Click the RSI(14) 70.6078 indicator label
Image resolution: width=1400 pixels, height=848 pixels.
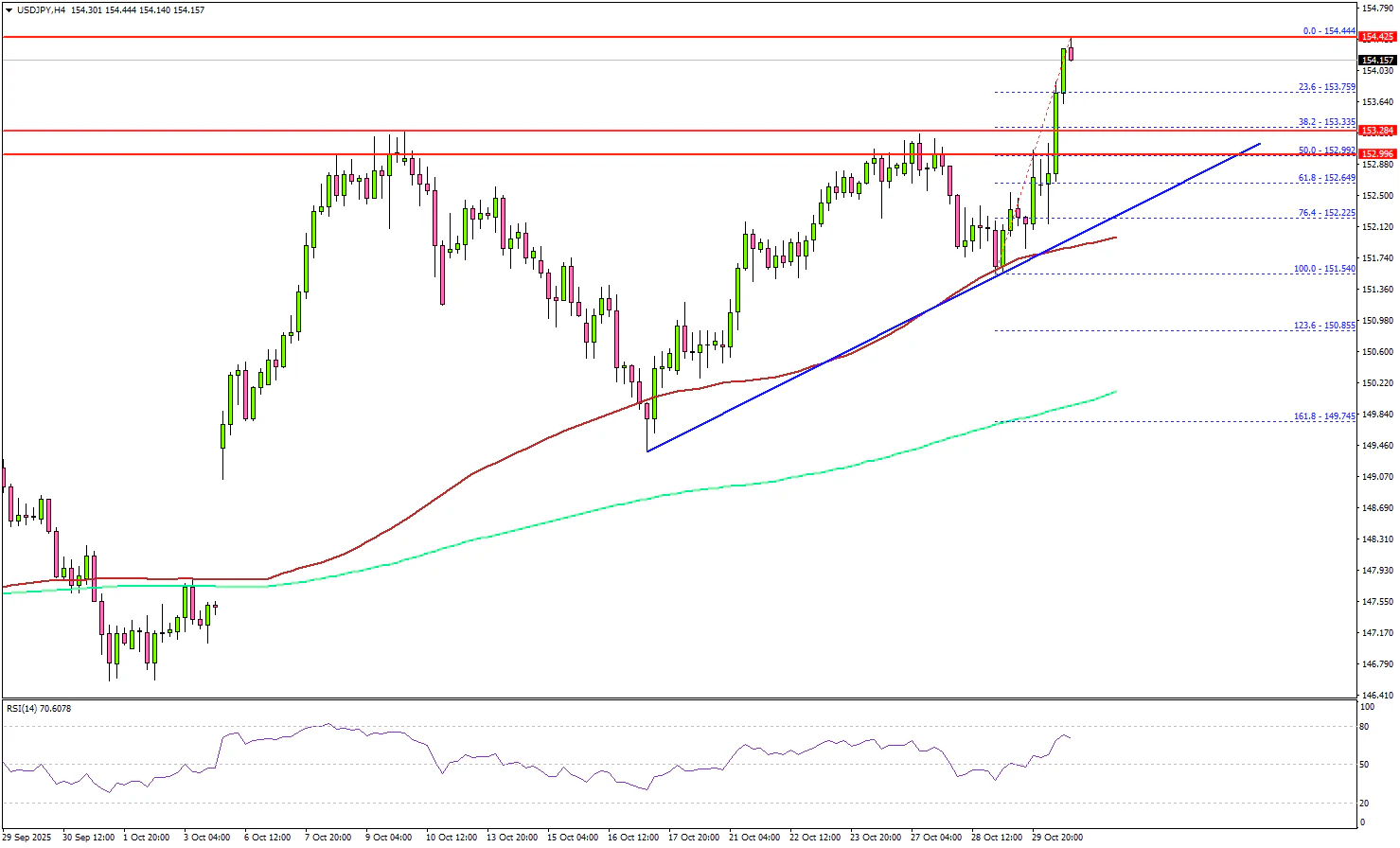[x=39, y=708]
